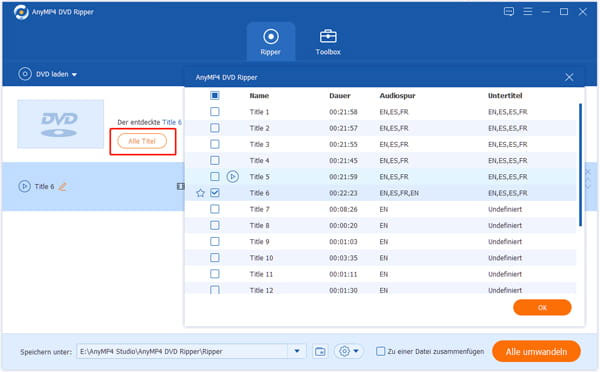Click the dialog vertical scrollbar
The height and width of the screenshot is (372, 600).
pos(580,165)
